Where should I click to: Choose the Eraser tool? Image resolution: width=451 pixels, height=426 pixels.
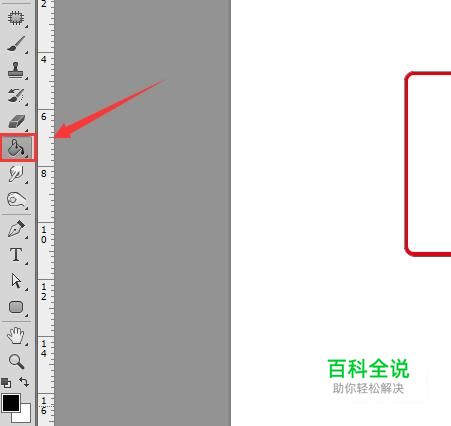[16, 121]
